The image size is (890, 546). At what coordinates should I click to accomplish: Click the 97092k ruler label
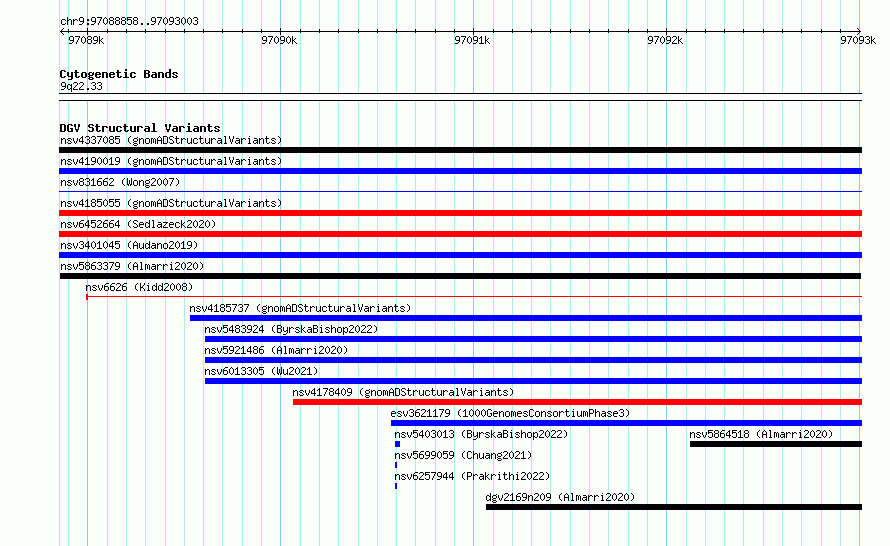coord(665,40)
